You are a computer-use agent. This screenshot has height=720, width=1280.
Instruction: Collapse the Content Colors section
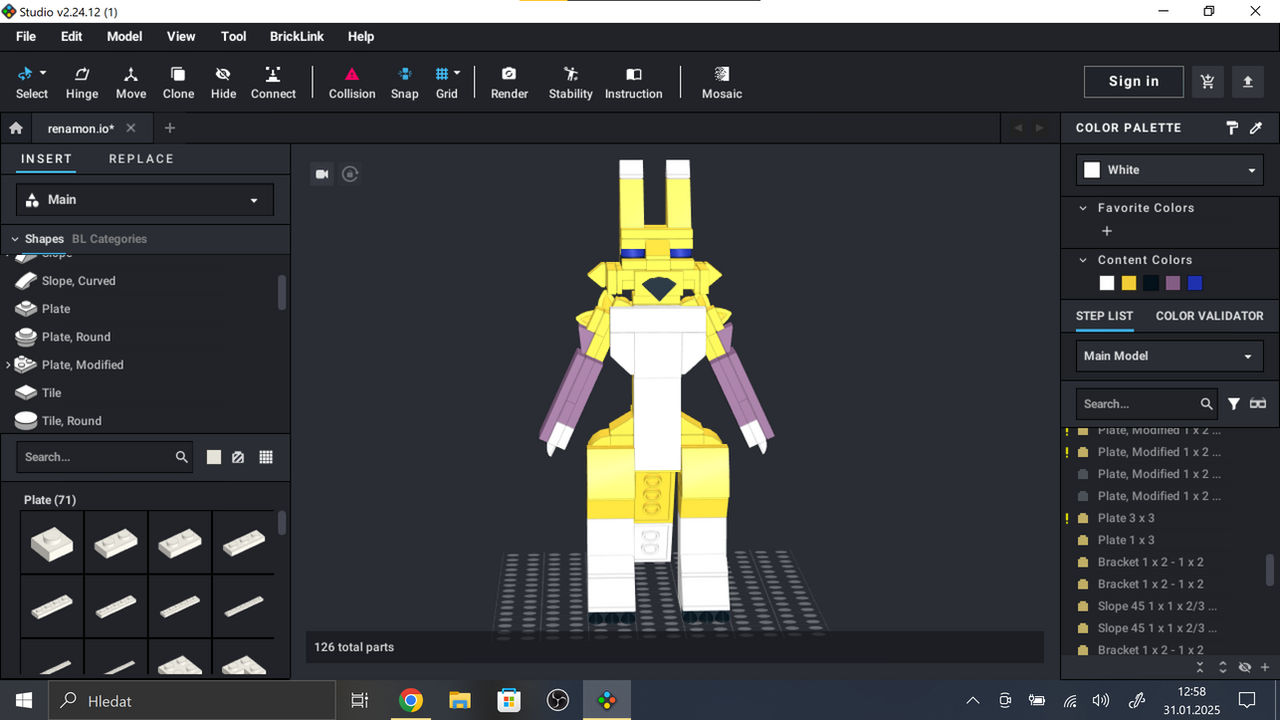click(x=1082, y=260)
